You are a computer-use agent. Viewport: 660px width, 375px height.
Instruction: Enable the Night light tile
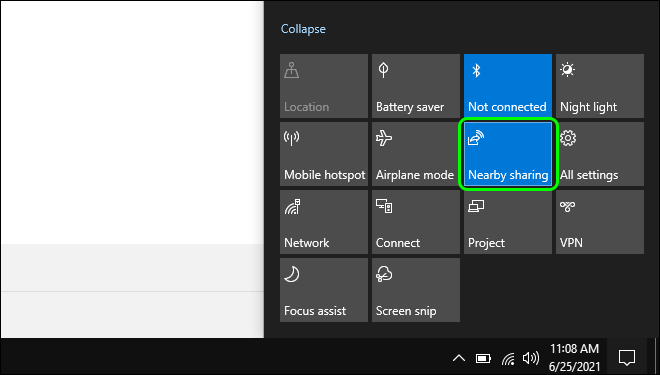(x=600, y=86)
